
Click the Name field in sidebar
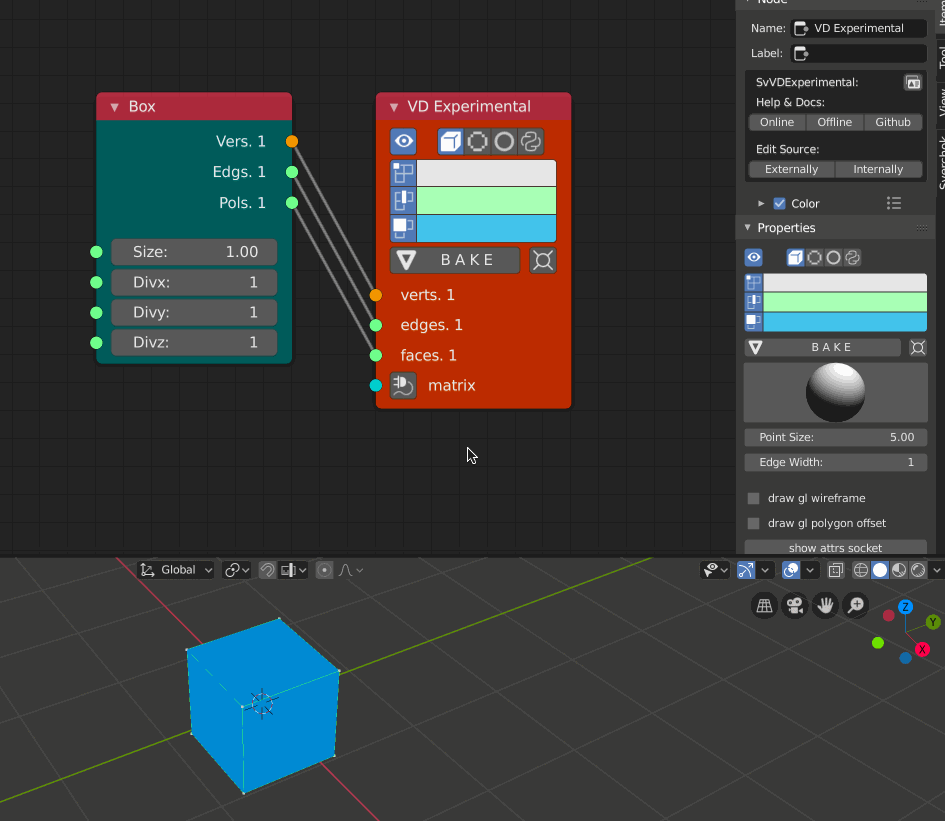click(x=859, y=28)
